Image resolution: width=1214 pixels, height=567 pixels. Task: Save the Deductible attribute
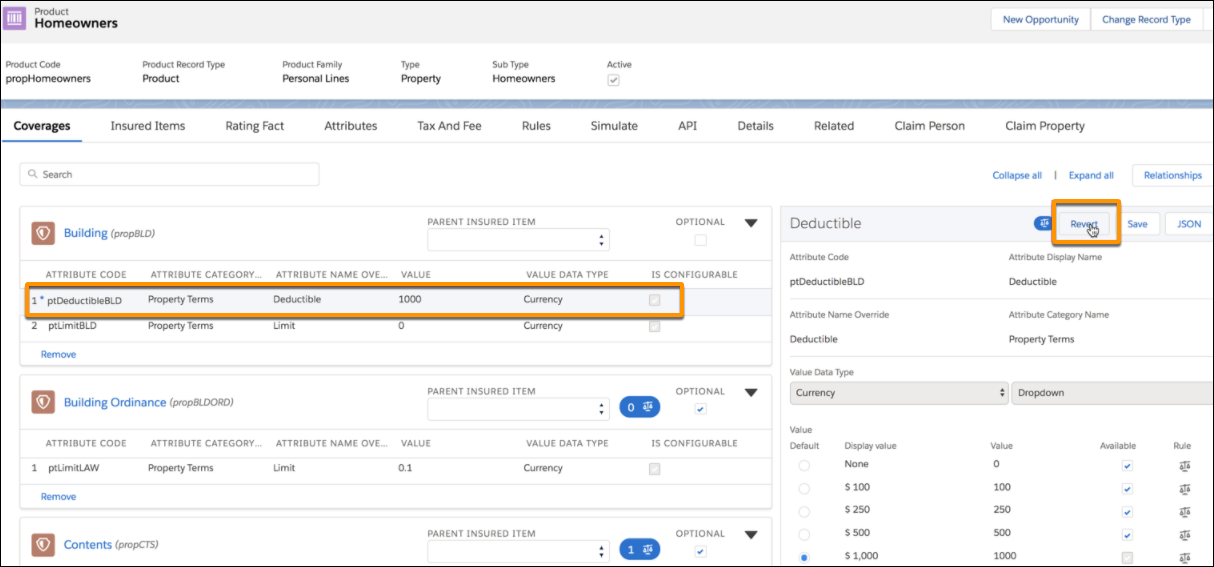(1137, 224)
